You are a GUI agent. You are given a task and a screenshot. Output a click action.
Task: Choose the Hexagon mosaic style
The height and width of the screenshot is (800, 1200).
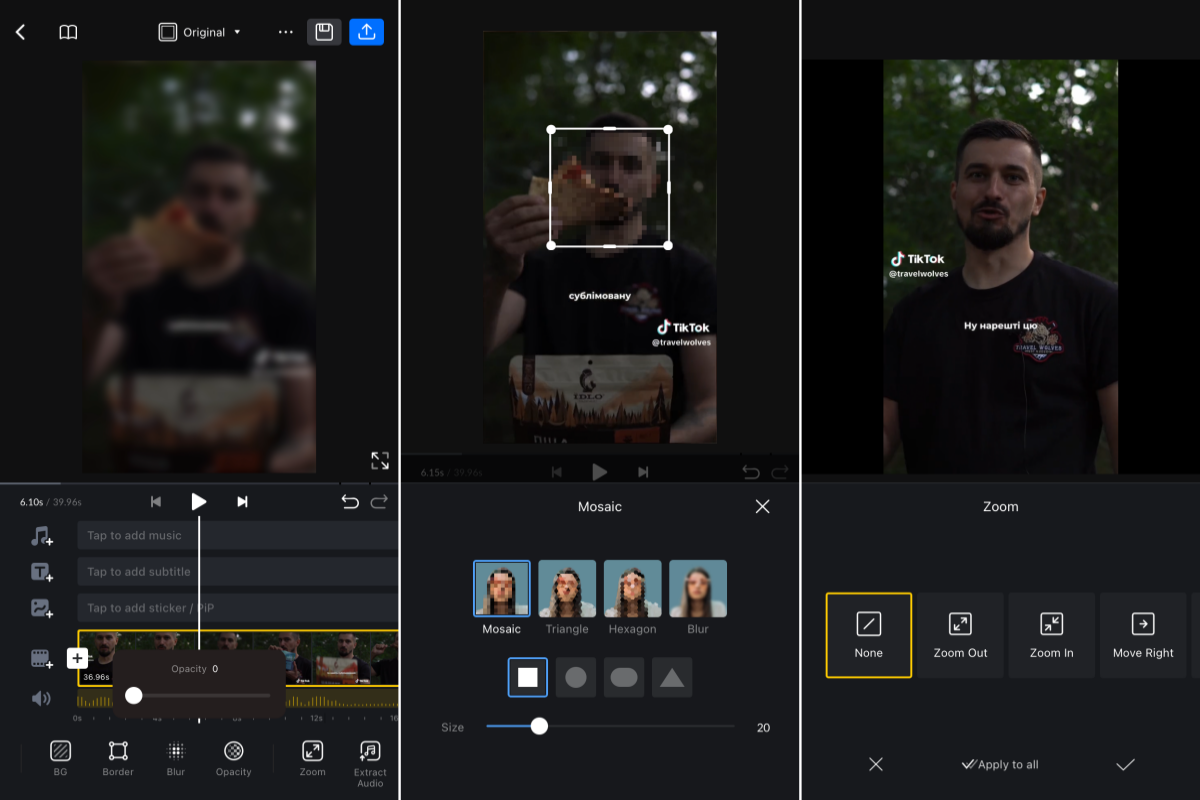click(x=632, y=597)
